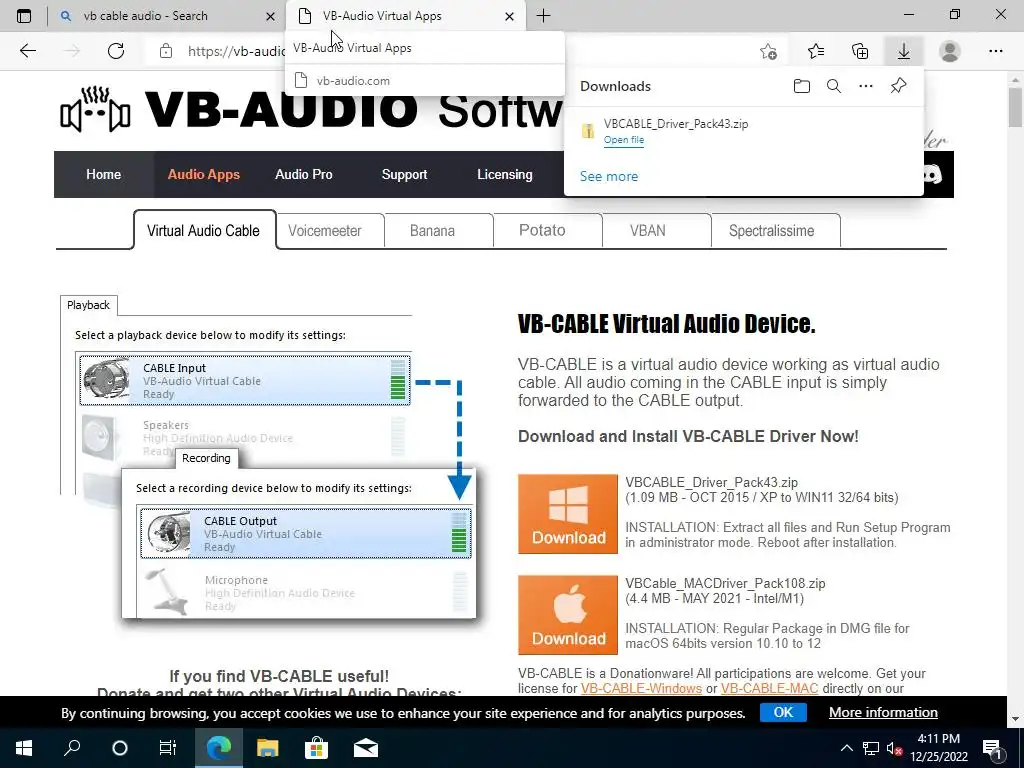Open Licensing navigation item

tap(505, 174)
